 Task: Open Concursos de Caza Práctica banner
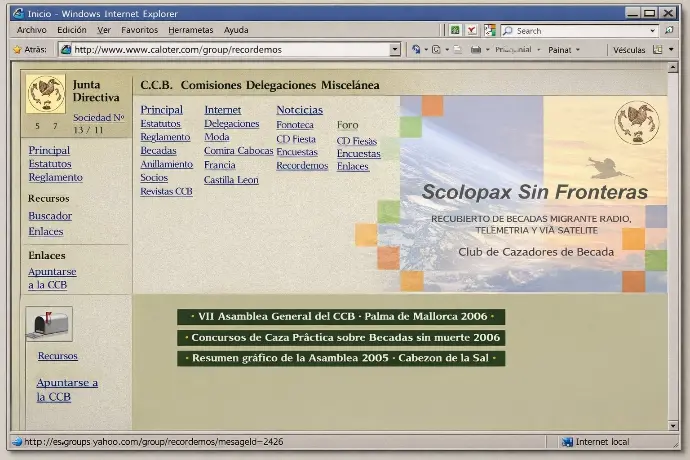click(x=341, y=338)
